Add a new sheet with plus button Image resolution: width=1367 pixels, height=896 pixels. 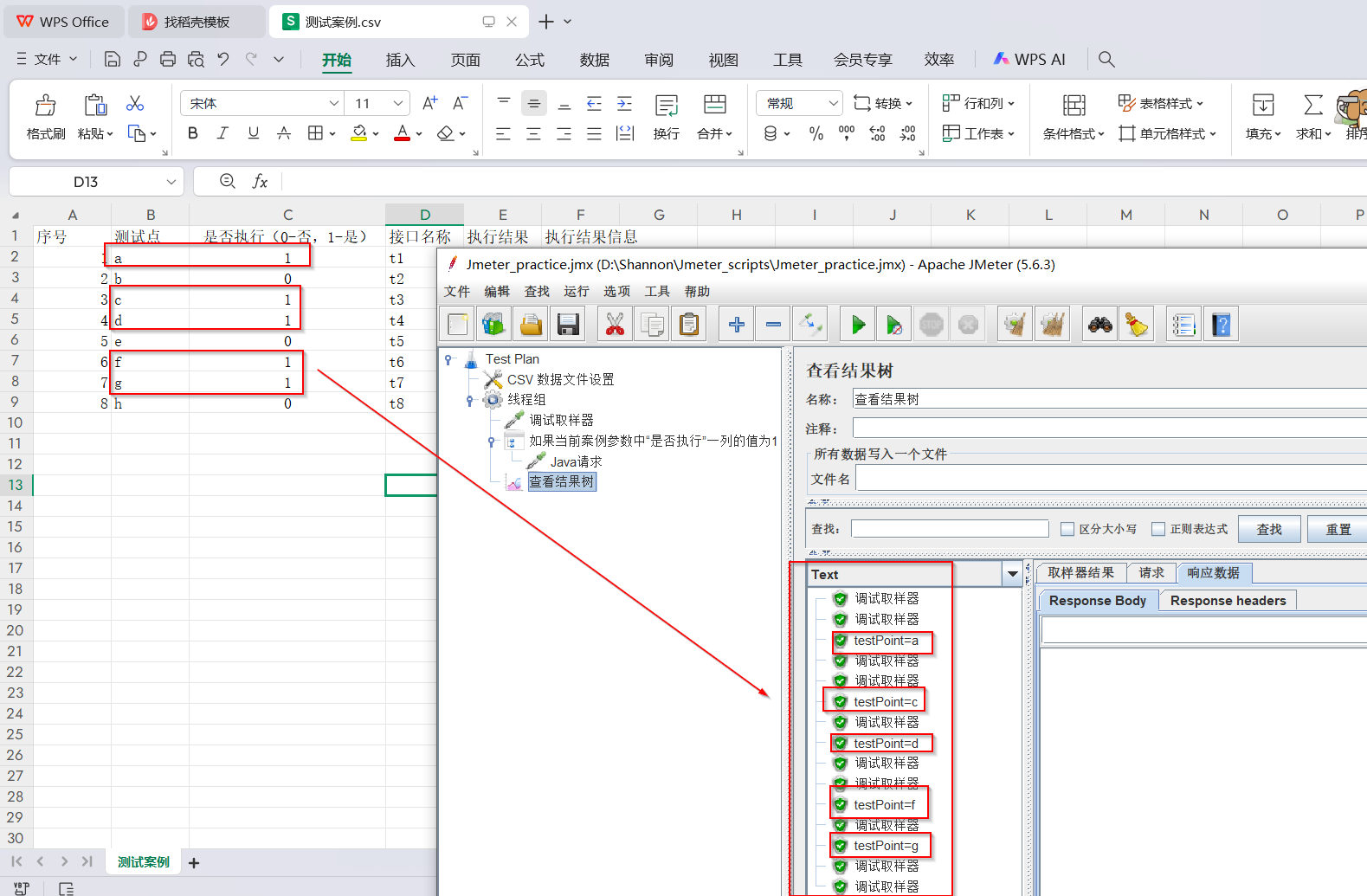(194, 862)
